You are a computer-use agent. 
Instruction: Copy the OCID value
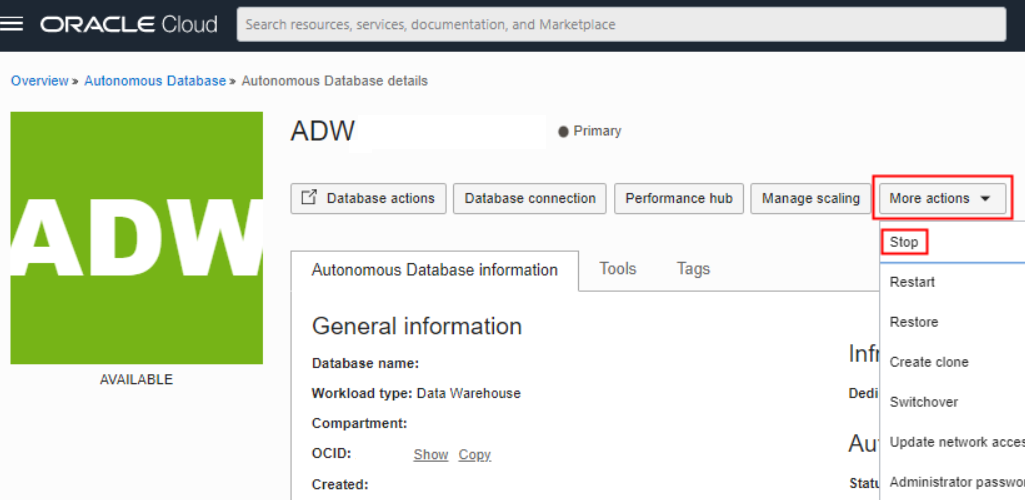pos(475,455)
